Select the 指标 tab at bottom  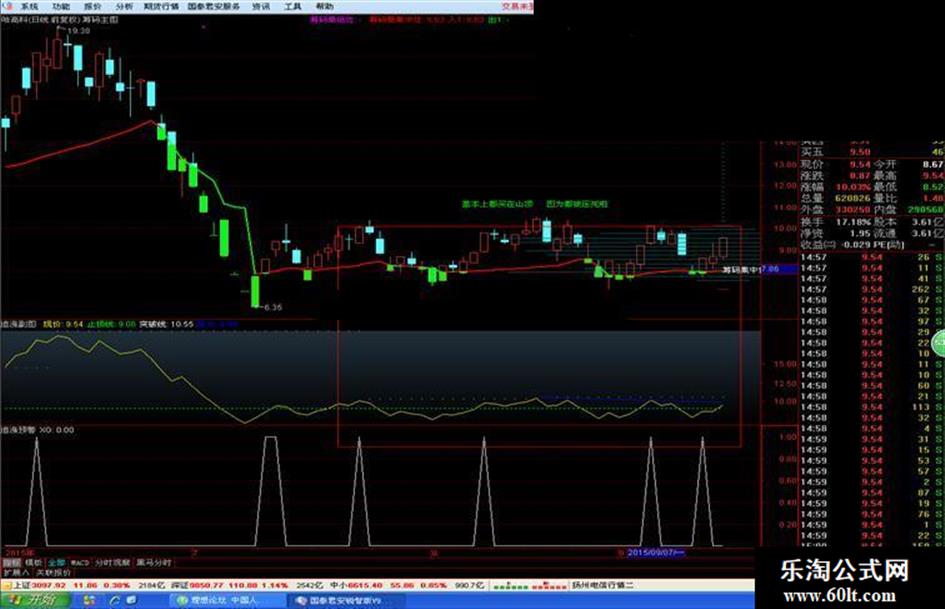point(11,563)
